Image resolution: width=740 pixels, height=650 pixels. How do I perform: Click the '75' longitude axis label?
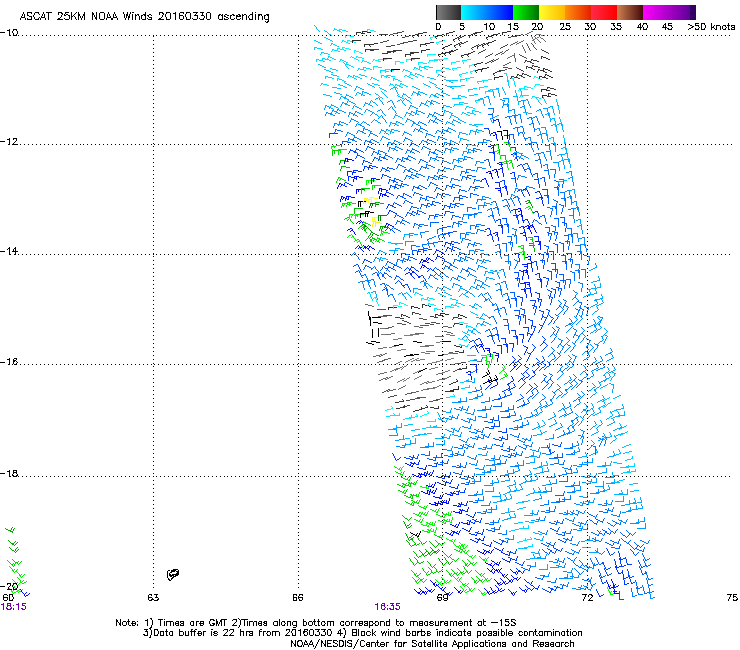[732, 598]
